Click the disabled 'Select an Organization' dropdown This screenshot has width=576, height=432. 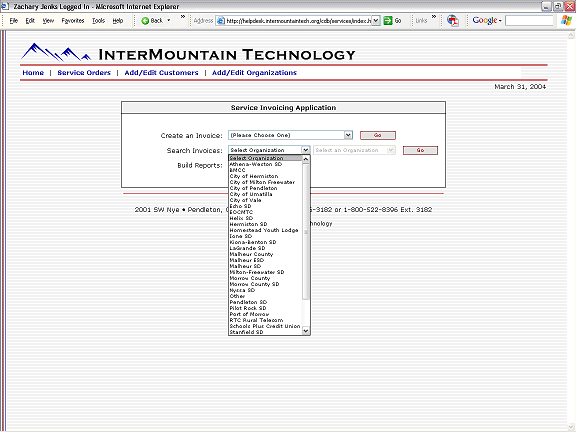coord(354,150)
